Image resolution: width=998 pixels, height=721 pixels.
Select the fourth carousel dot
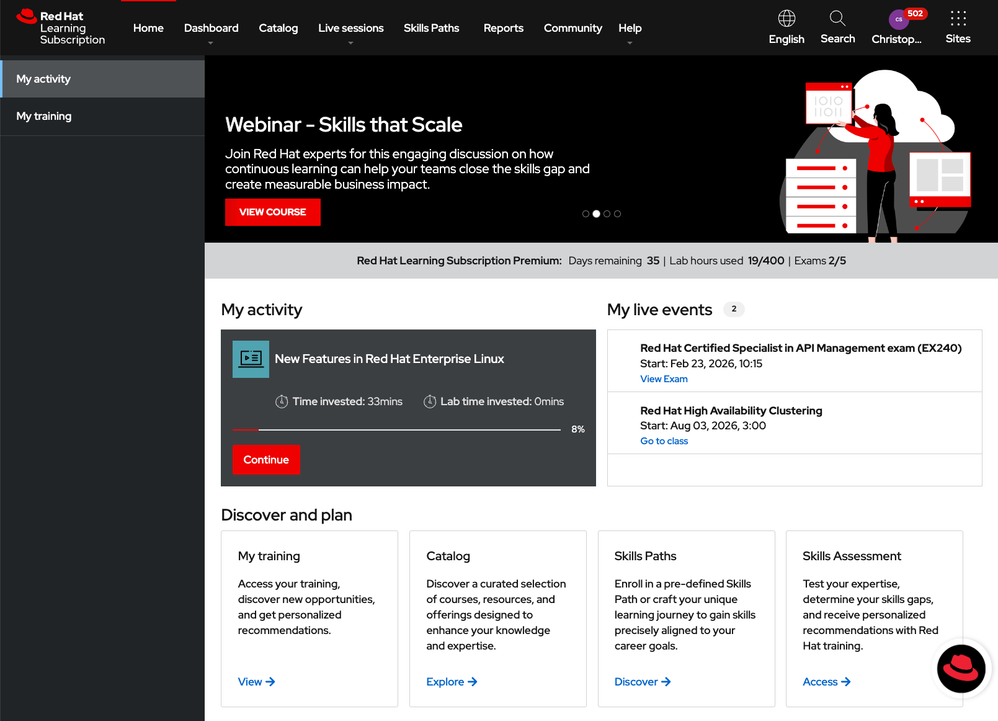point(617,214)
